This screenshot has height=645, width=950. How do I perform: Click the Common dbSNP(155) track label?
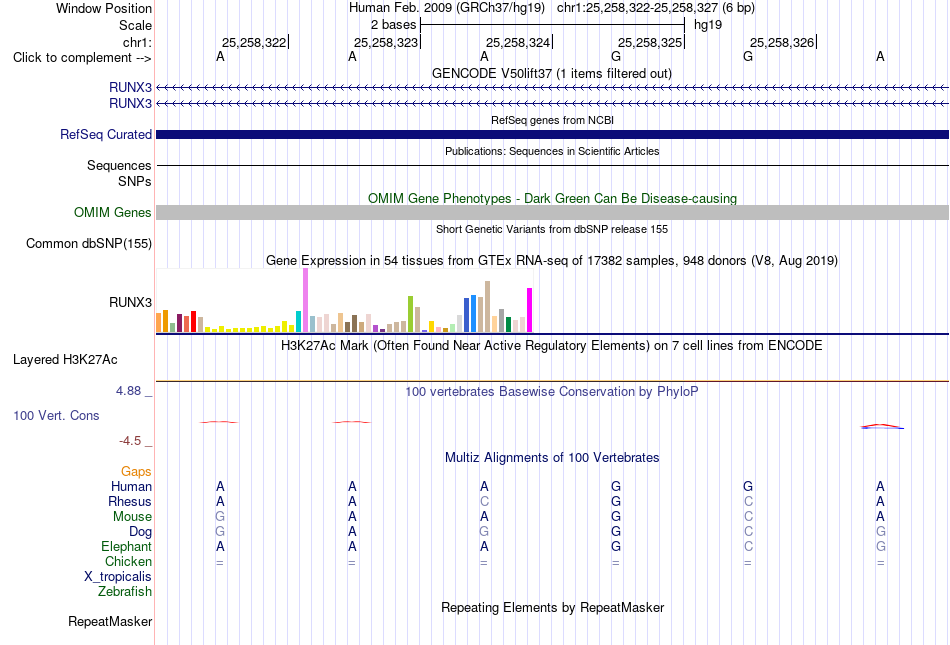(x=89, y=243)
